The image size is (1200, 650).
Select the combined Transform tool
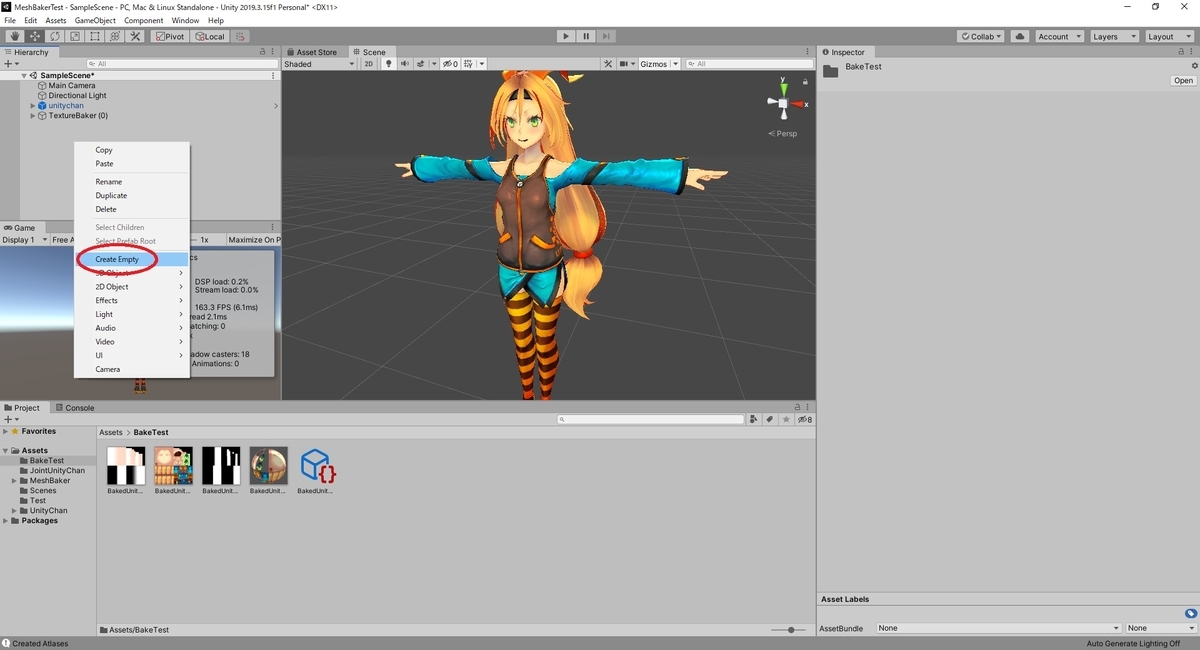point(115,36)
